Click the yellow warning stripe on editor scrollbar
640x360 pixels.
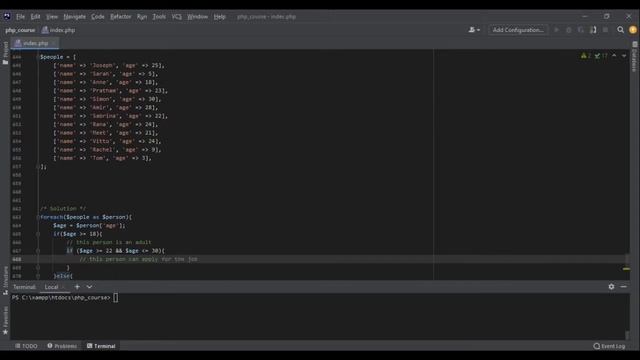tap(627, 269)
